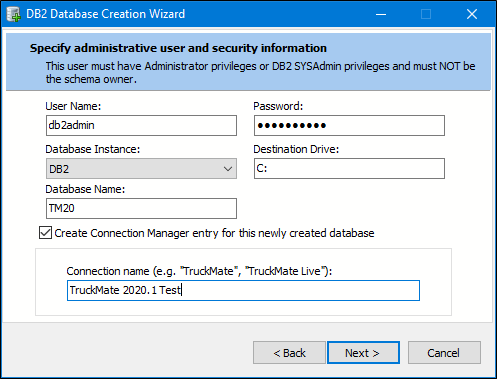Viewport: 497px width, 379px height.
Task: Place cursor in the Connection name text box
Action: (243, 290)
